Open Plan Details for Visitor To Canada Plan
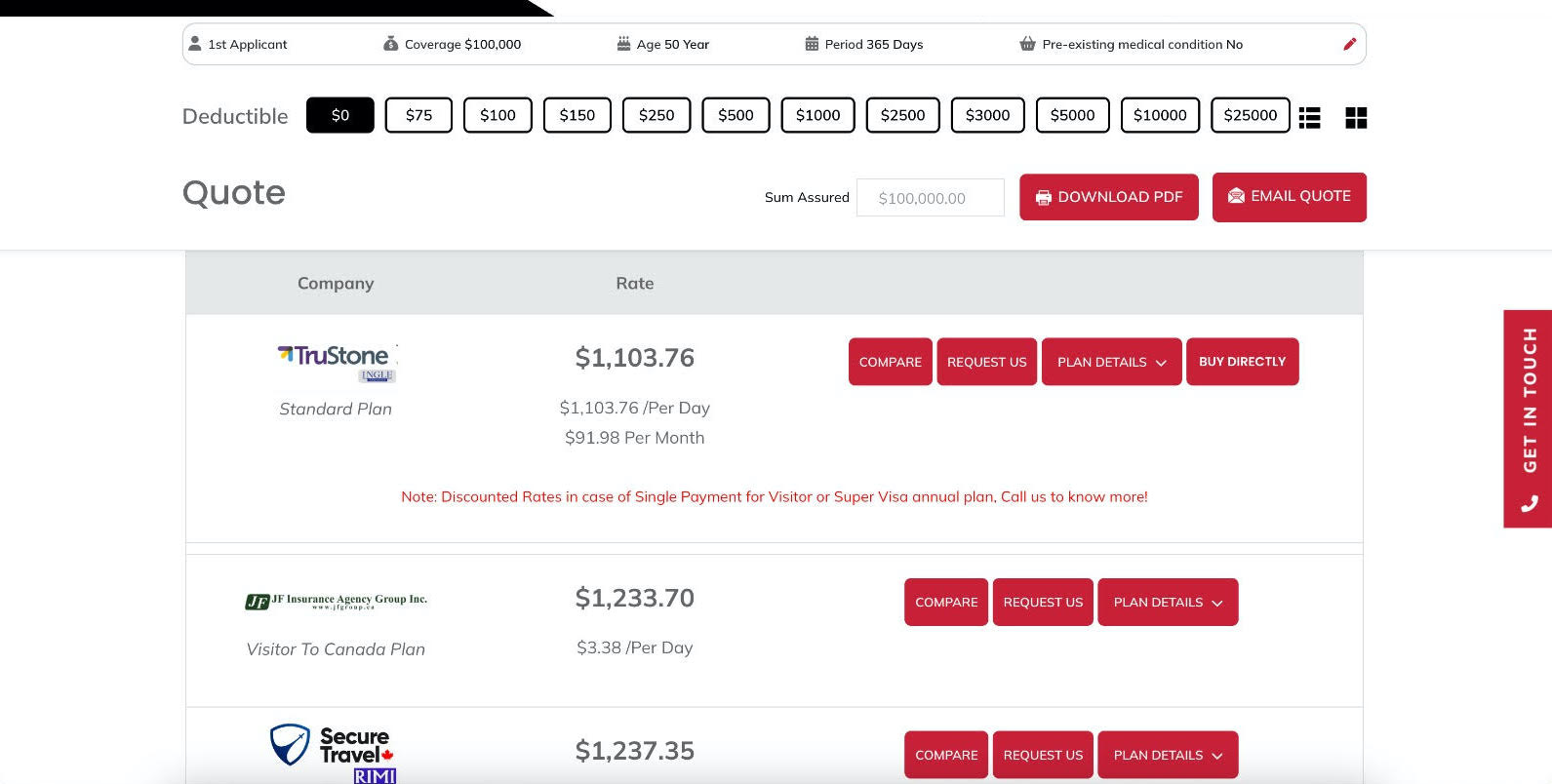 tap(1168, 602)
